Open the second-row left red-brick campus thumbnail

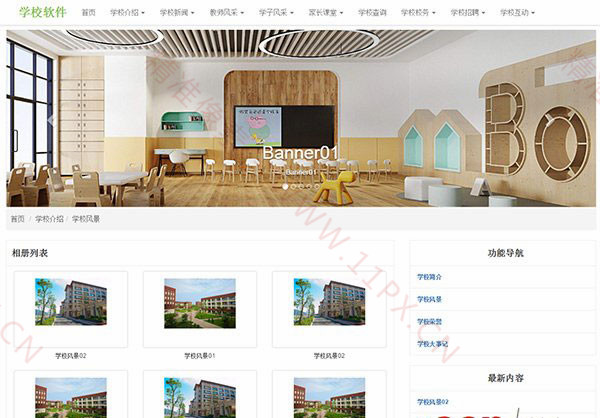coord(71,398)
